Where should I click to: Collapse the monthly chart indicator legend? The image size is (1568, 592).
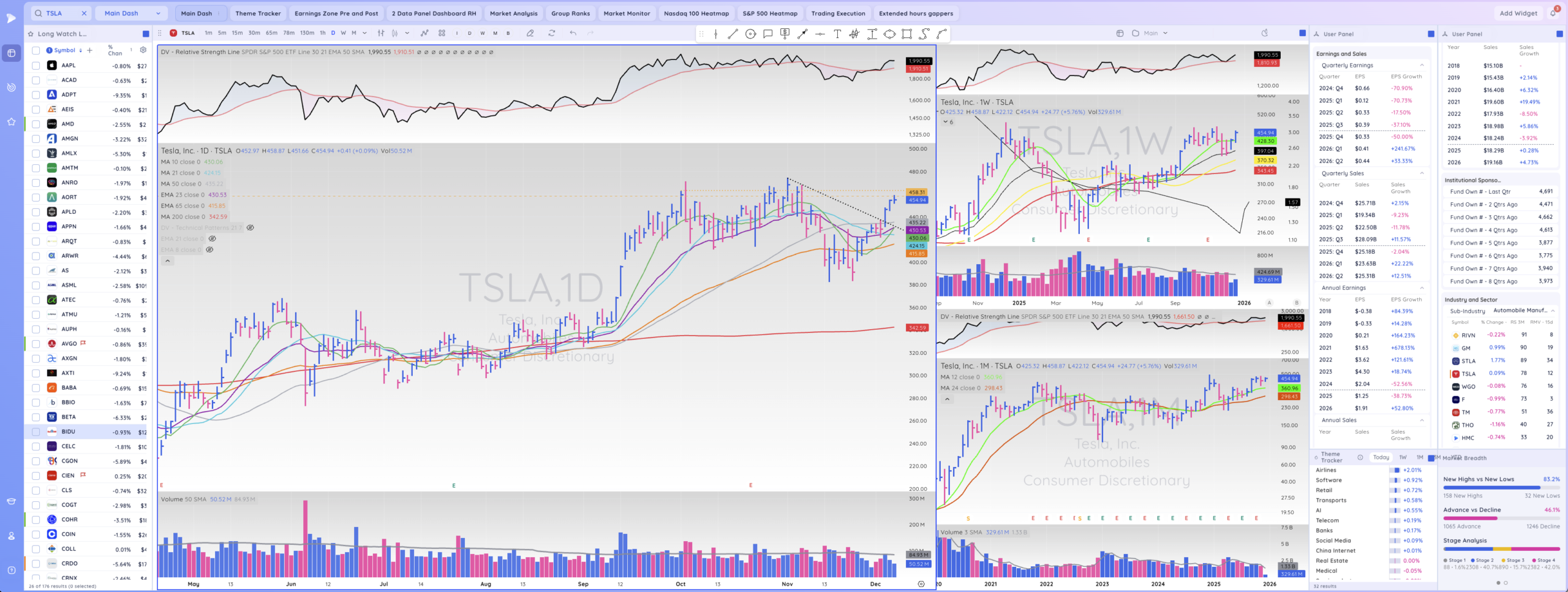[x=947, y=399]
